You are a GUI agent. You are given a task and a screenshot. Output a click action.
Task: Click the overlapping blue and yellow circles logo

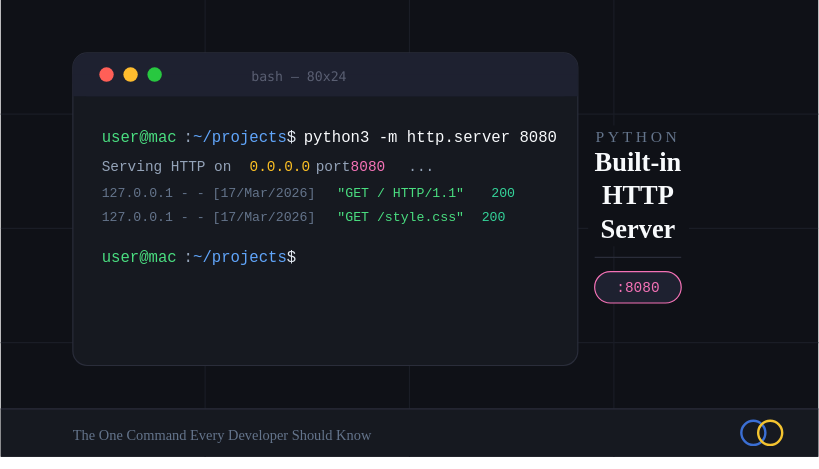(x=762, y=433)
